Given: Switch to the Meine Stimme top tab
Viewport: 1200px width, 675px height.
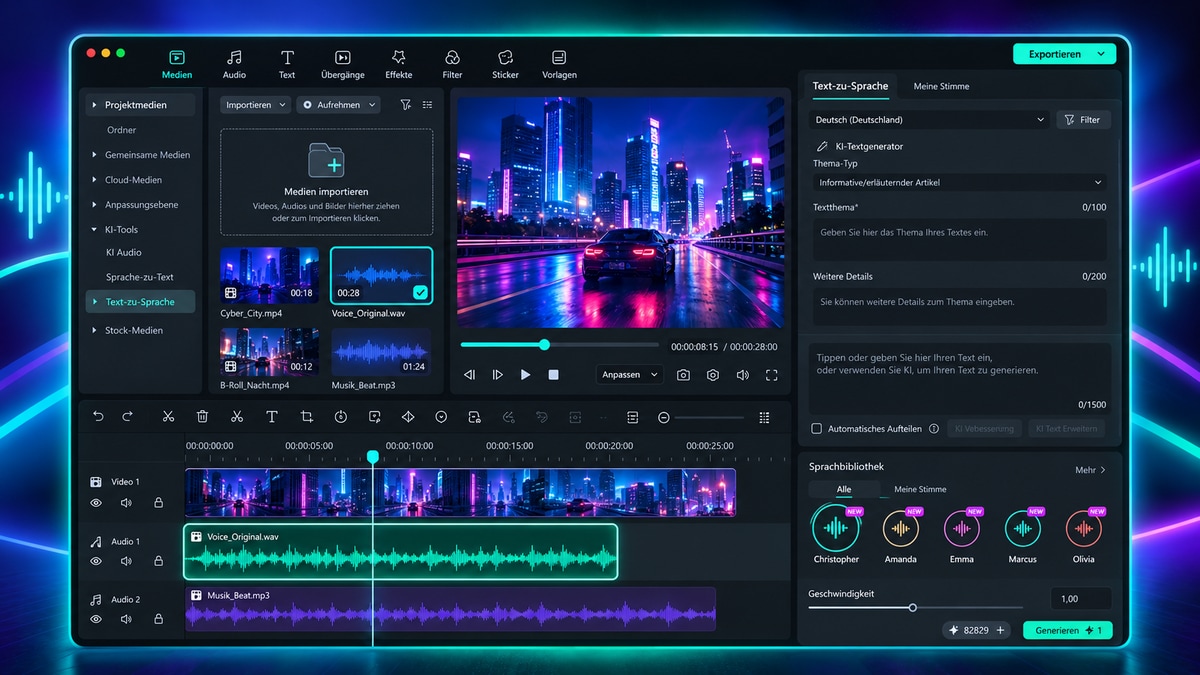Looking at the screenshot, I should (941, 86).
